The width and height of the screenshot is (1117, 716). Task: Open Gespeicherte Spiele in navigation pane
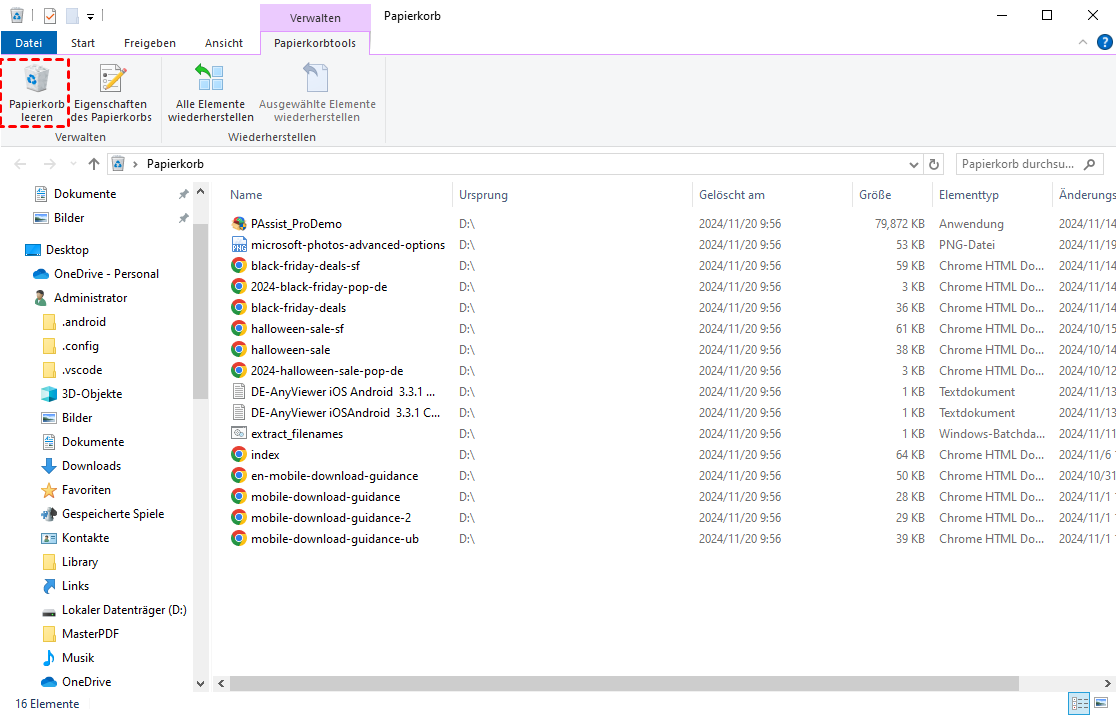click(x=113, y=514)
